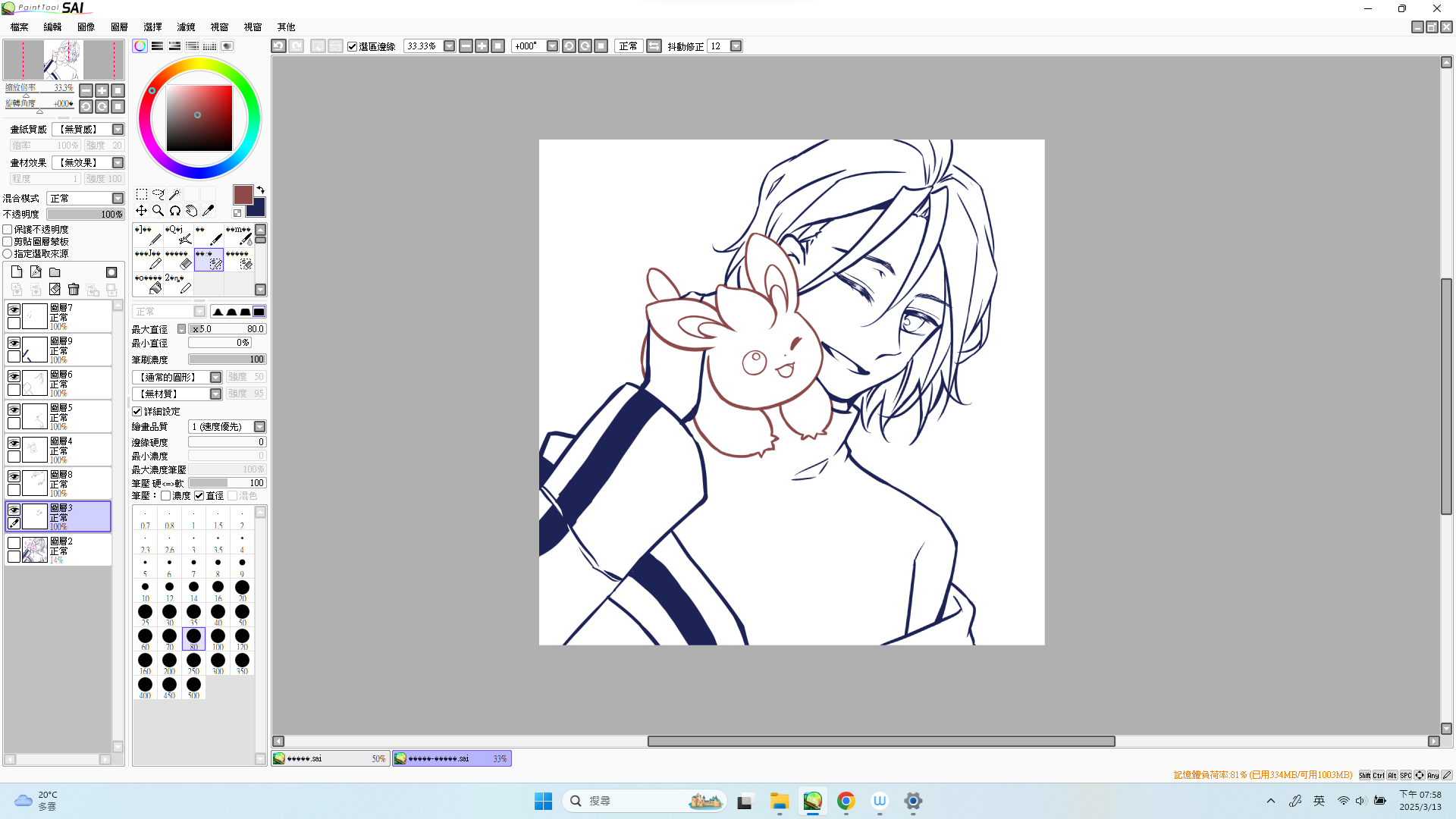Show the RGB slider panel
The height and width of the screenshot is (819, 1456).
(x=157, y=46)
